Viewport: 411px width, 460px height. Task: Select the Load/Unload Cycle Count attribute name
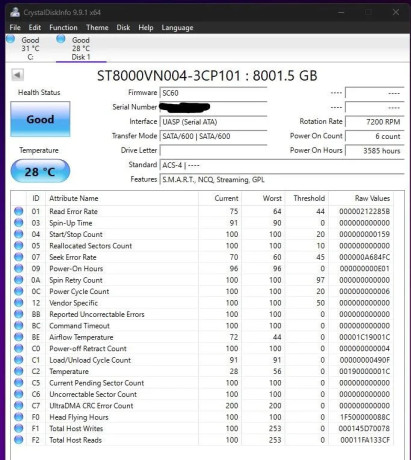[x=90, y=360]
